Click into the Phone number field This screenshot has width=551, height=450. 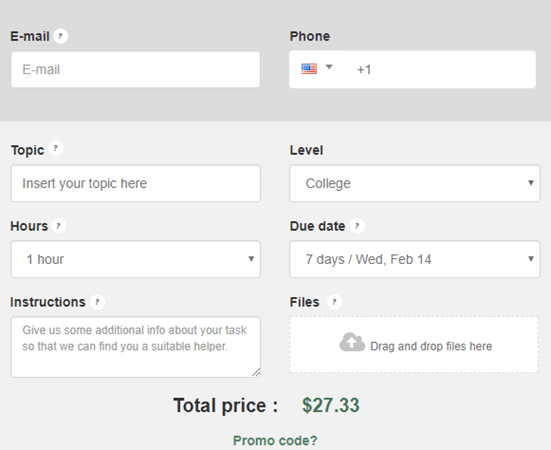(441, 69)
